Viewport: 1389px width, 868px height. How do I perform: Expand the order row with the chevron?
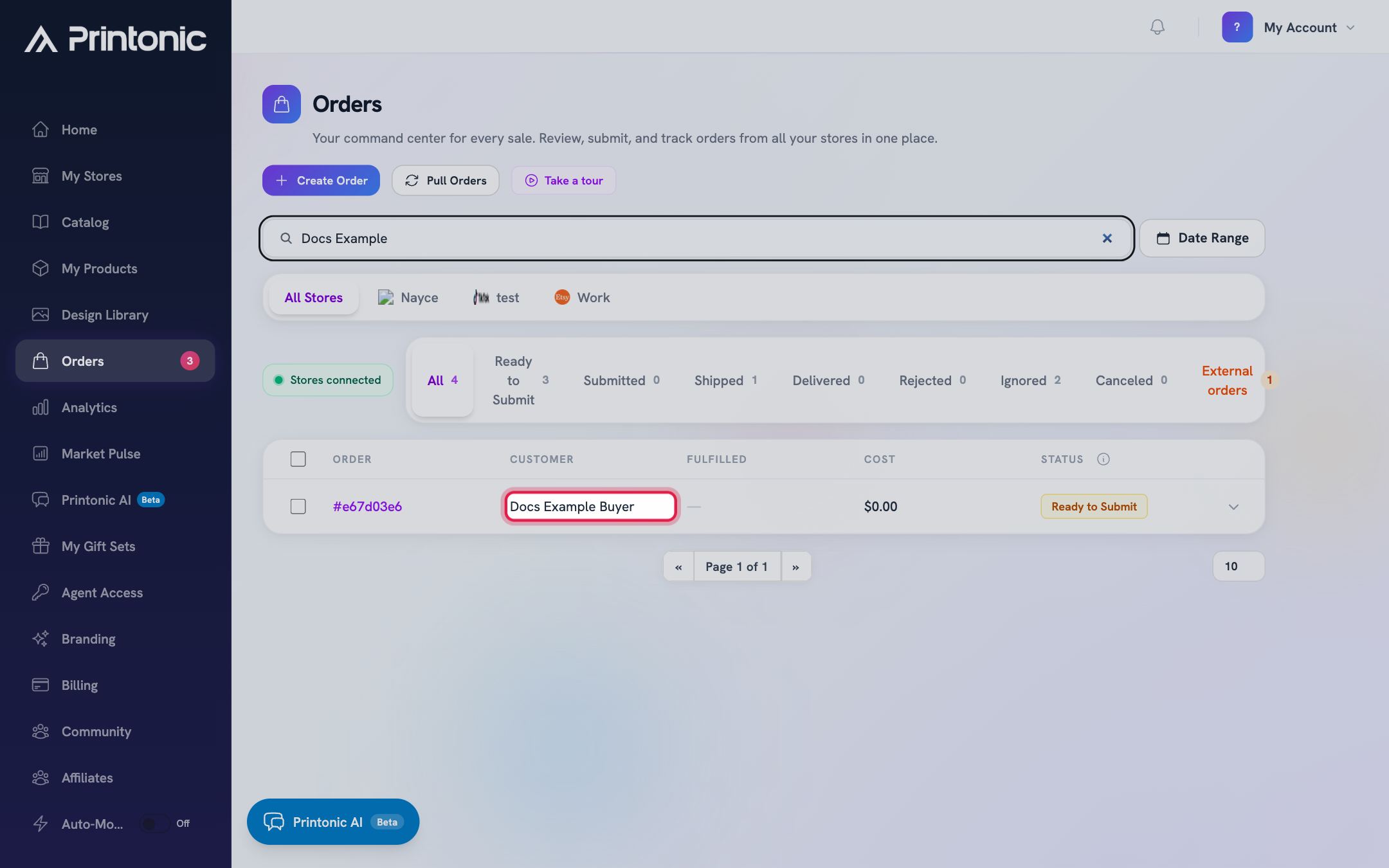(x=1233, y=507)
